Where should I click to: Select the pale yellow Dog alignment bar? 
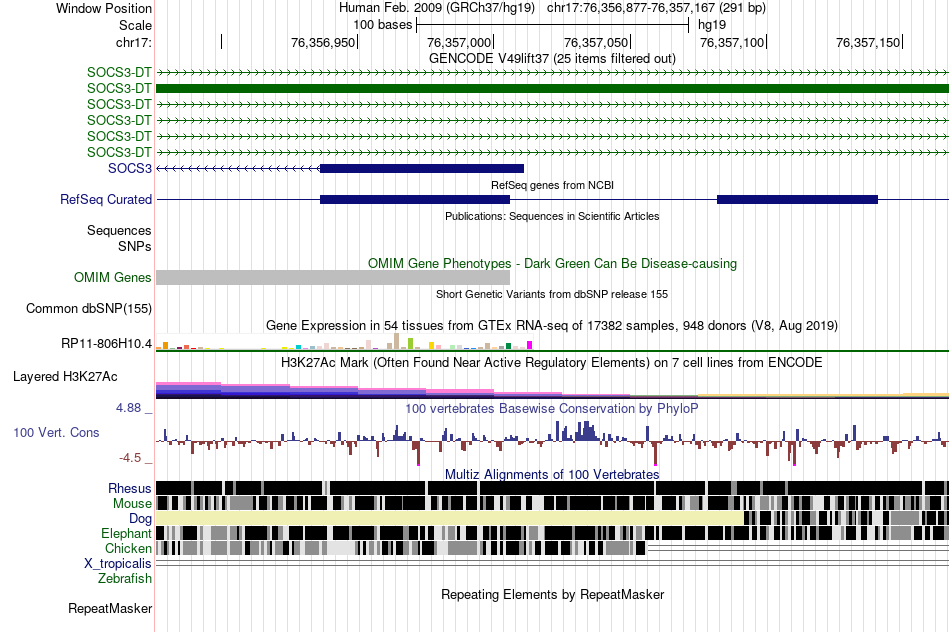[x=450, y=518]
